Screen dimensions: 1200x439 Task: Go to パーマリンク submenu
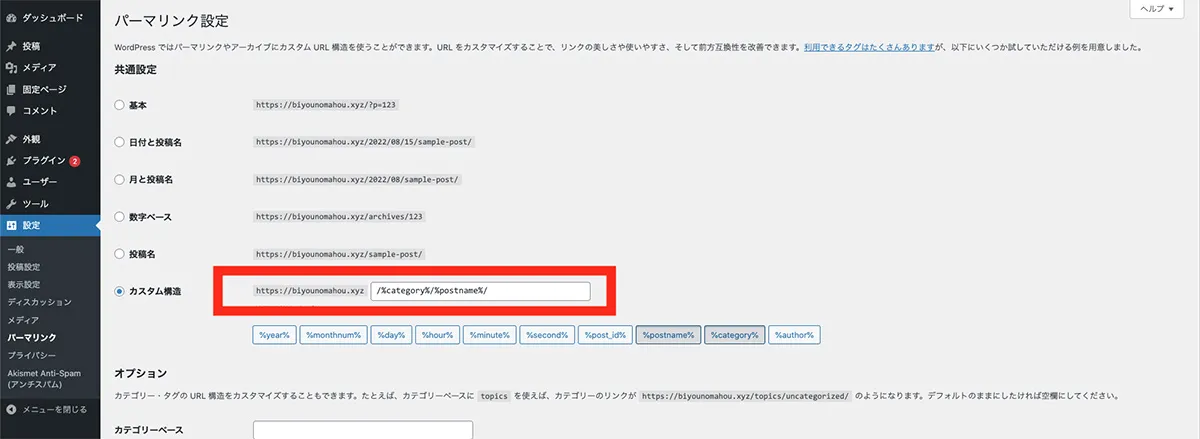click(32, 338)
